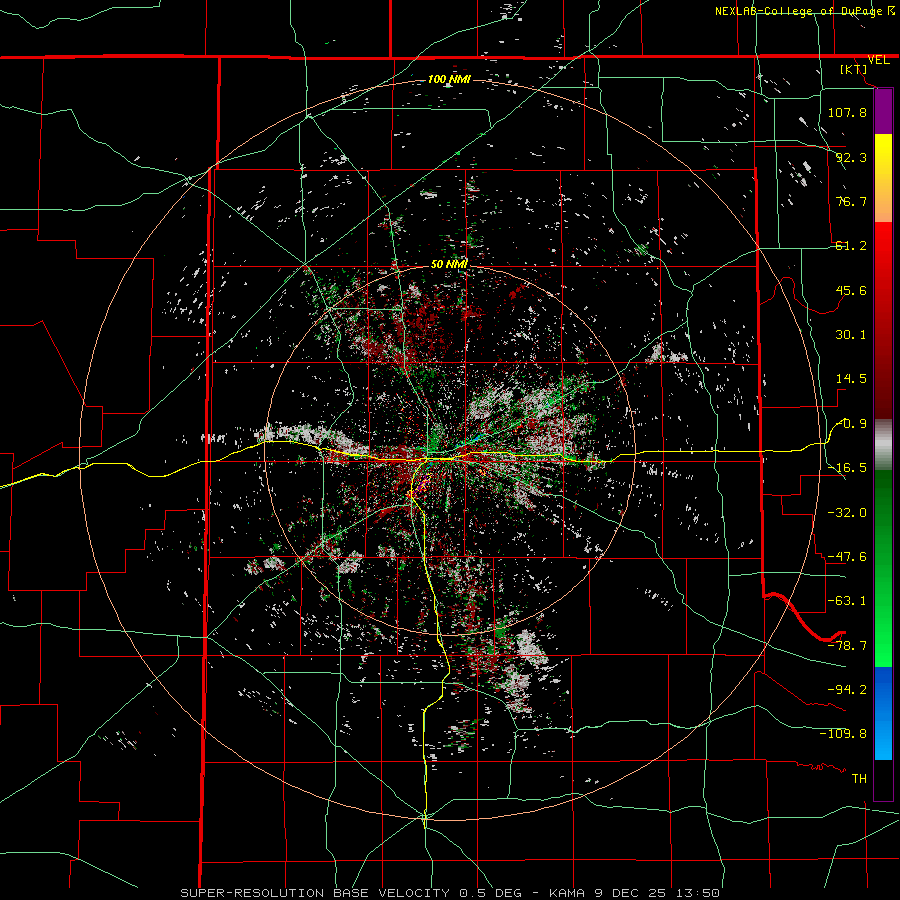This screenshot has height=900, width=900.
Task: Click the -109.8 velocity scale value
Action: coord(843,734)
